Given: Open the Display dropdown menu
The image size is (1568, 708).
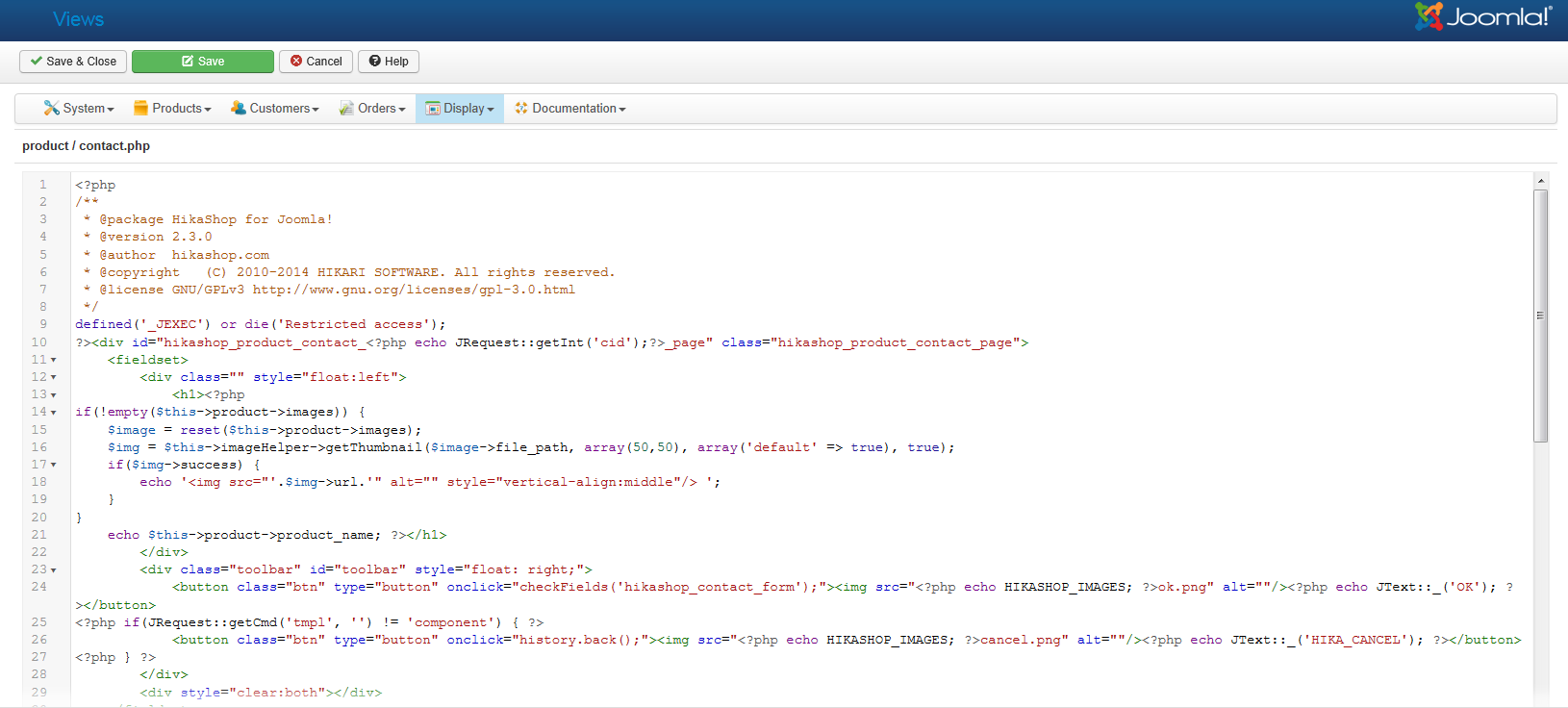Looking at the screenshot, I should click(x=460, y=109).
